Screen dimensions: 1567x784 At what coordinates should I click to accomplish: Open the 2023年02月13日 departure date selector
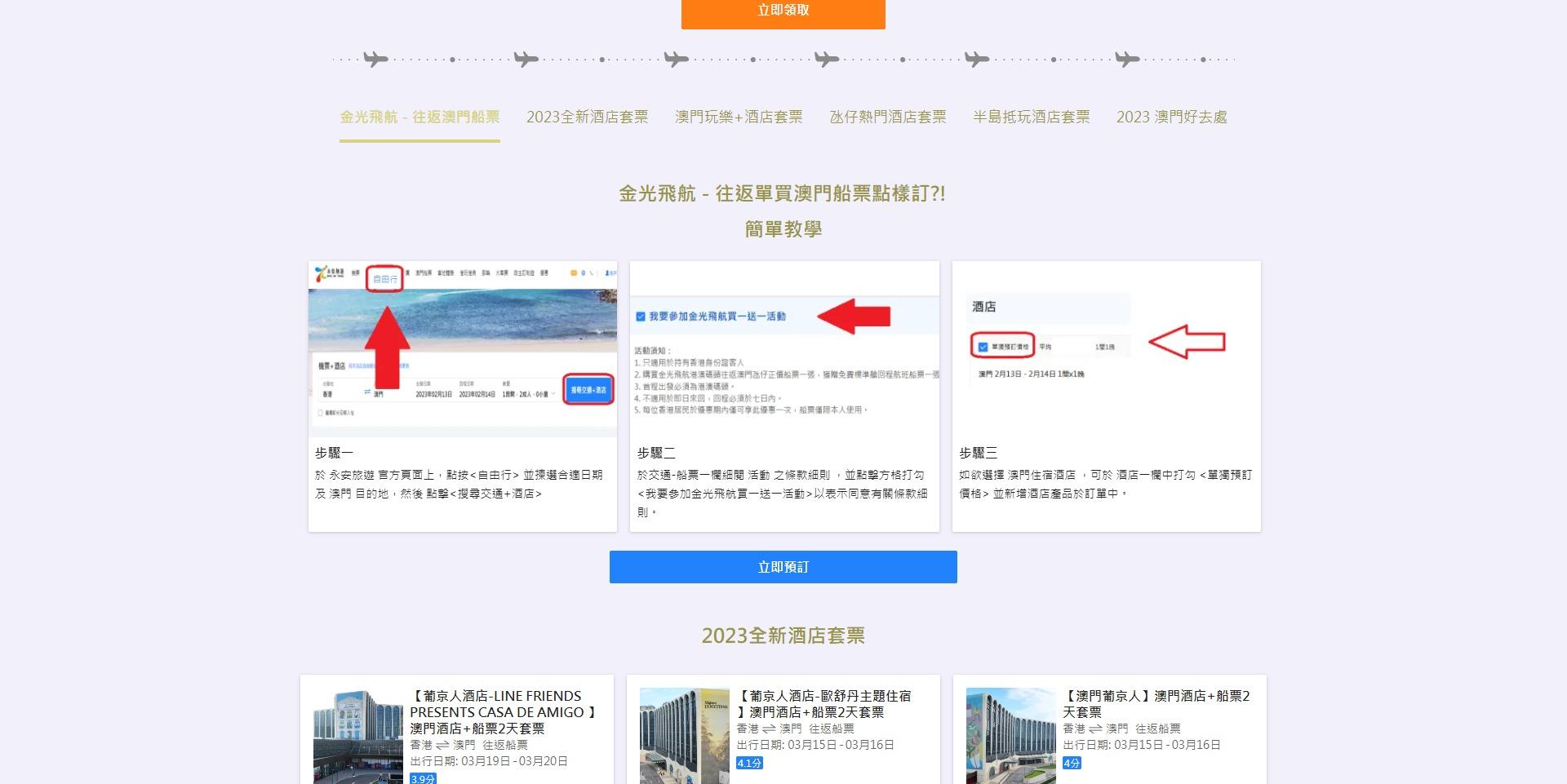coord(433,395)
